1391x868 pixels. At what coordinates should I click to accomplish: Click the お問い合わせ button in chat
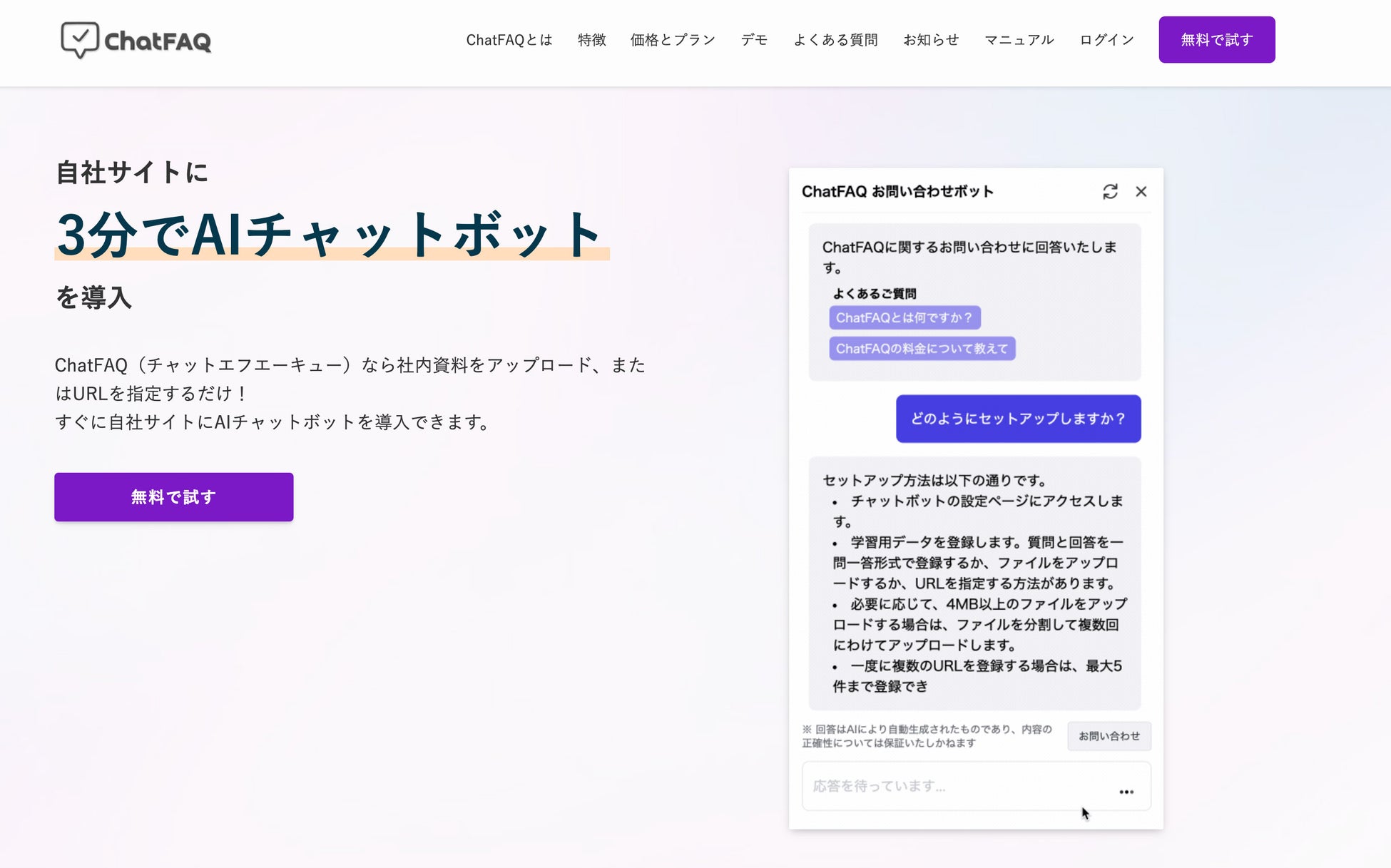1109,736
